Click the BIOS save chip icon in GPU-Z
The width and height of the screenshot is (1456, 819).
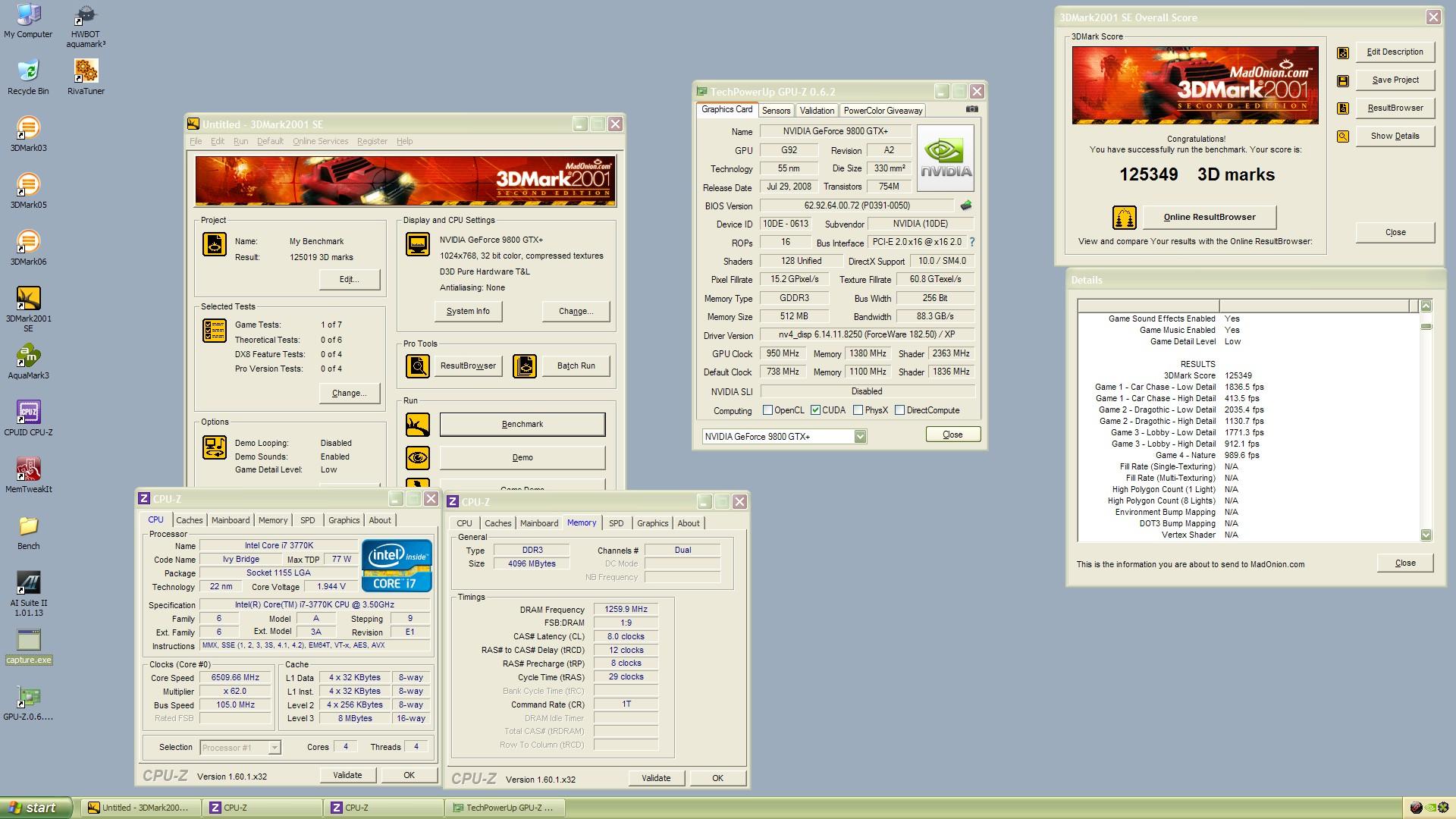(966, 206)
